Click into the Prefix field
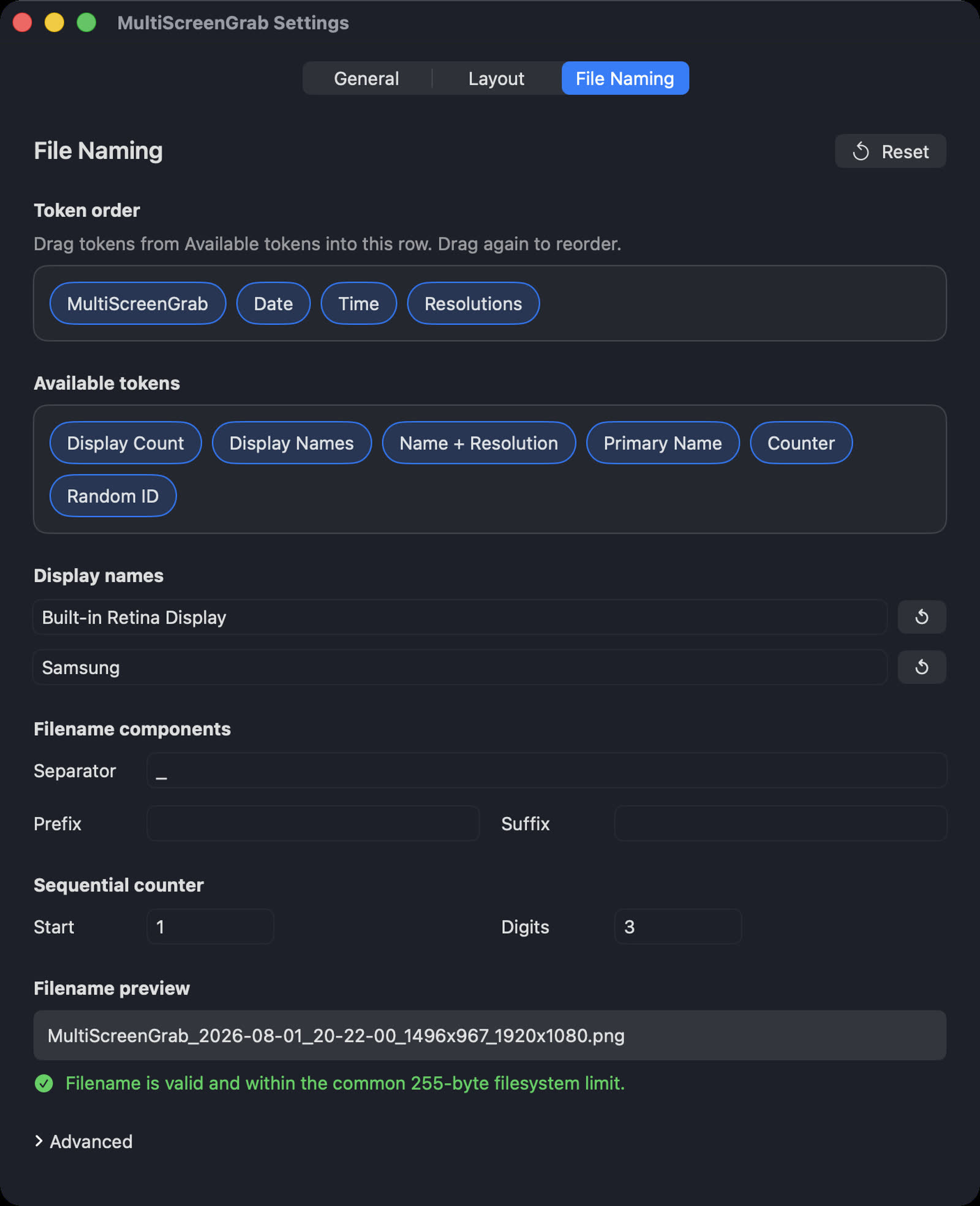This screenshot has height=1206, width=980. [313, 823]
